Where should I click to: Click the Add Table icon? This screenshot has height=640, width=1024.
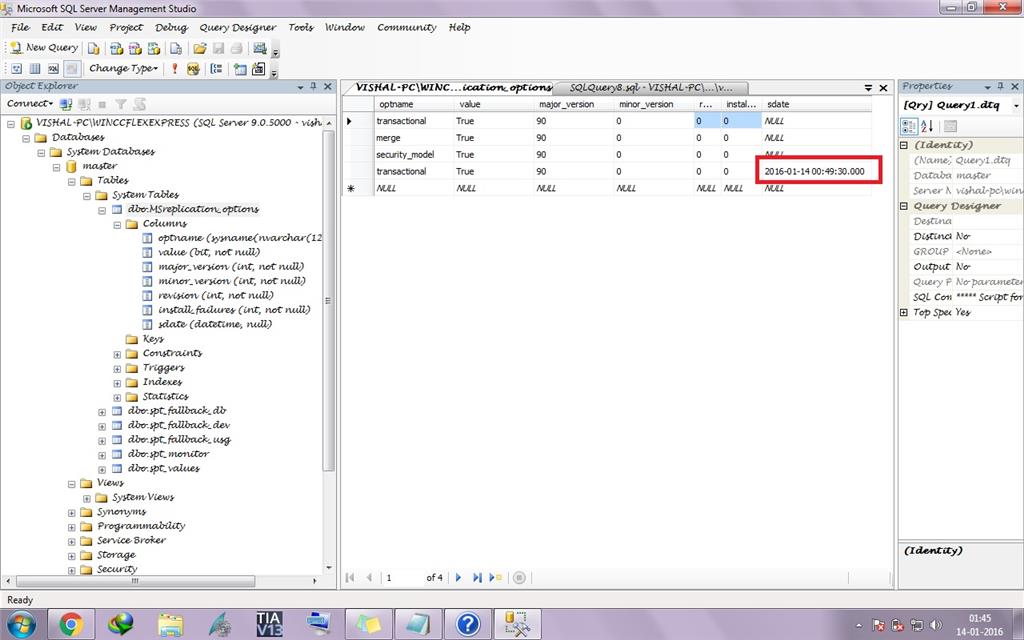240,69
